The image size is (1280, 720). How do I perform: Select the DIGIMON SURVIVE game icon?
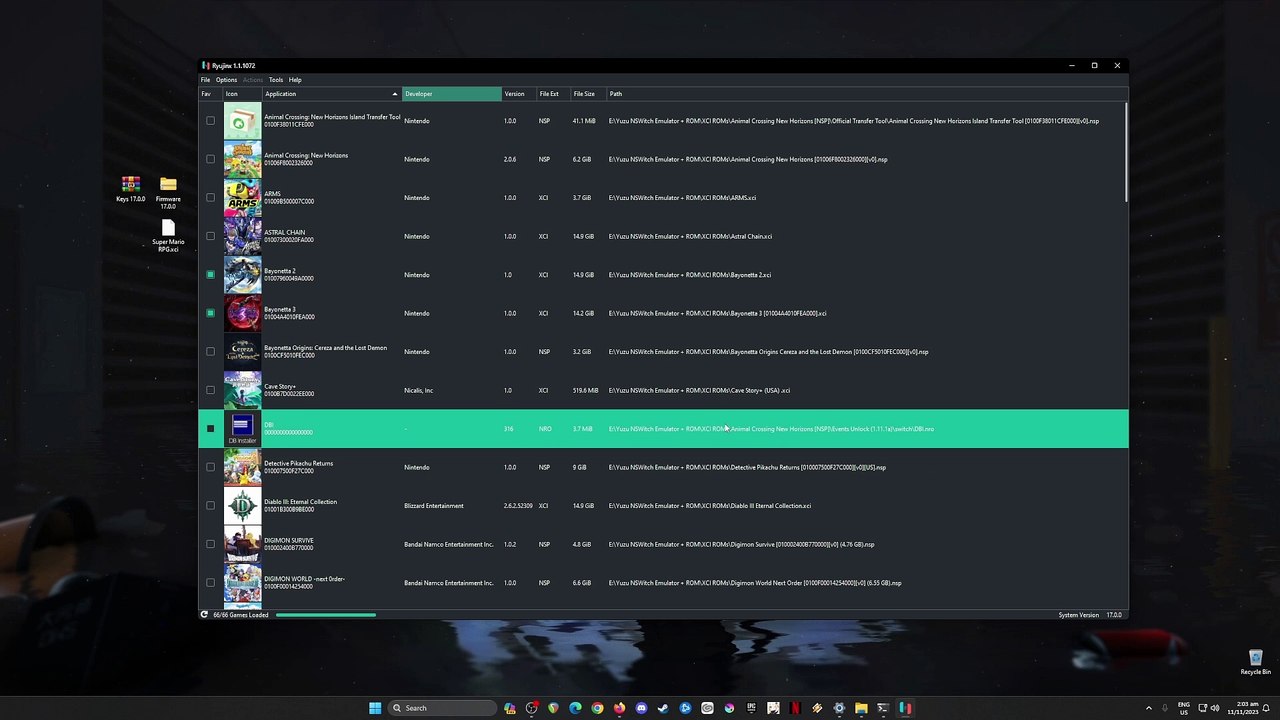[242, 544]
